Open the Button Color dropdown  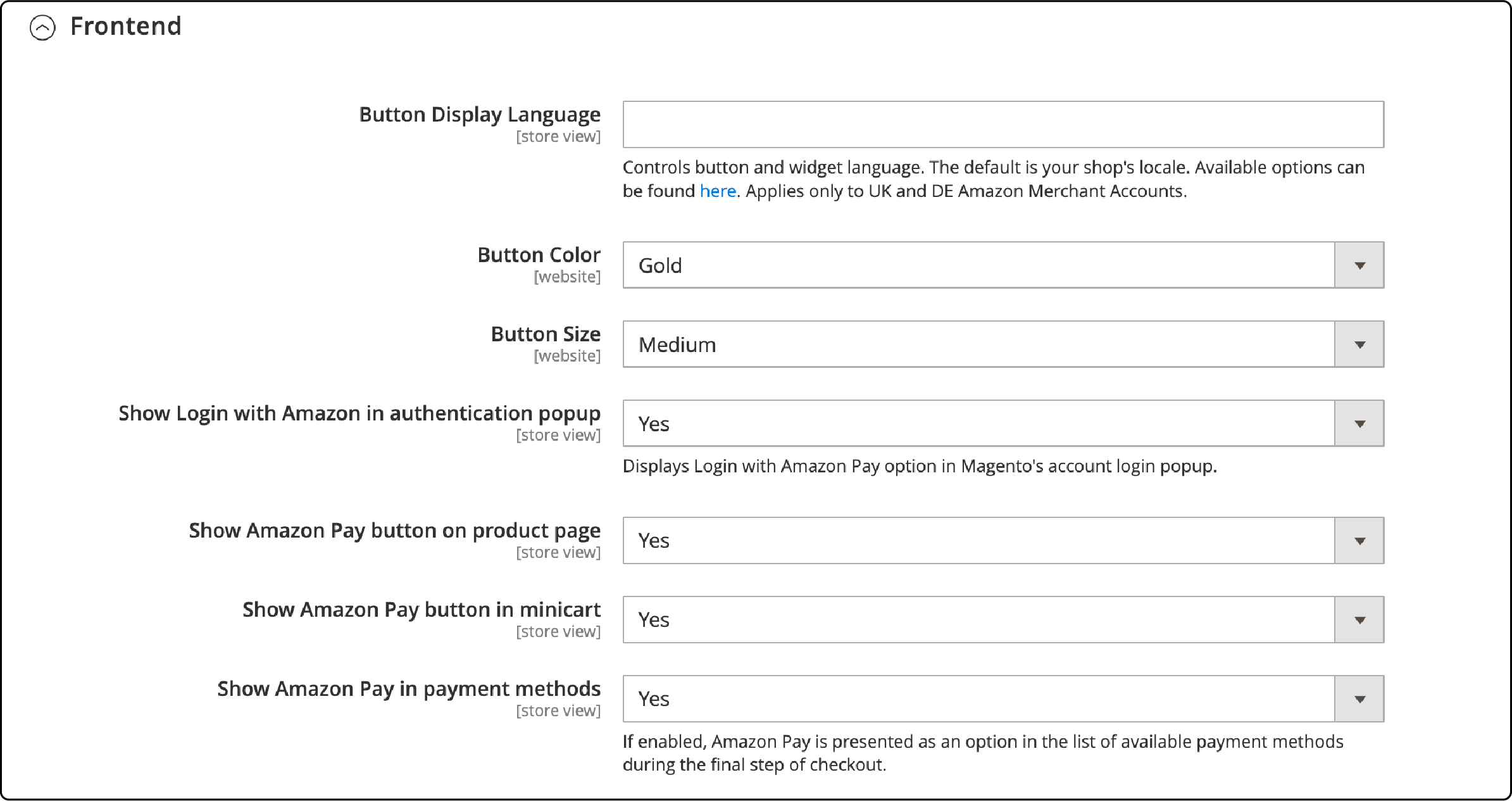point(1003,265)
